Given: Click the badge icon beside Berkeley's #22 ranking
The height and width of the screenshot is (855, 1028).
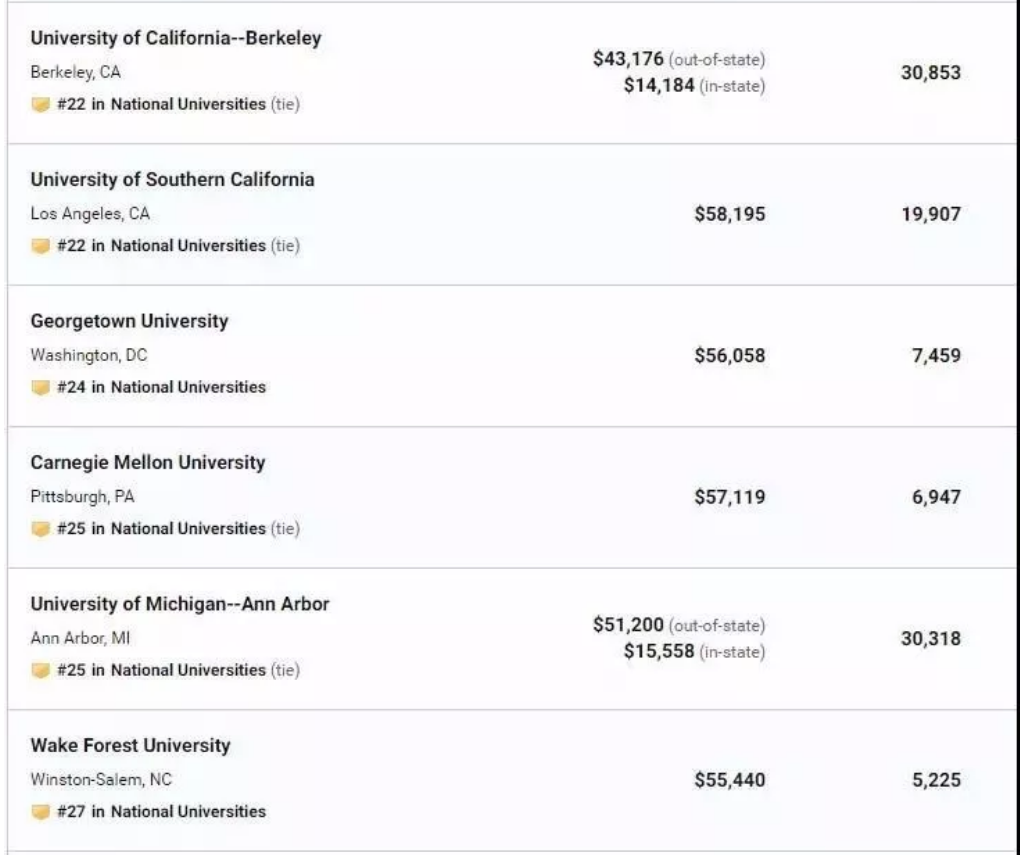Looking at the screenshot, I should click(41, 105).
